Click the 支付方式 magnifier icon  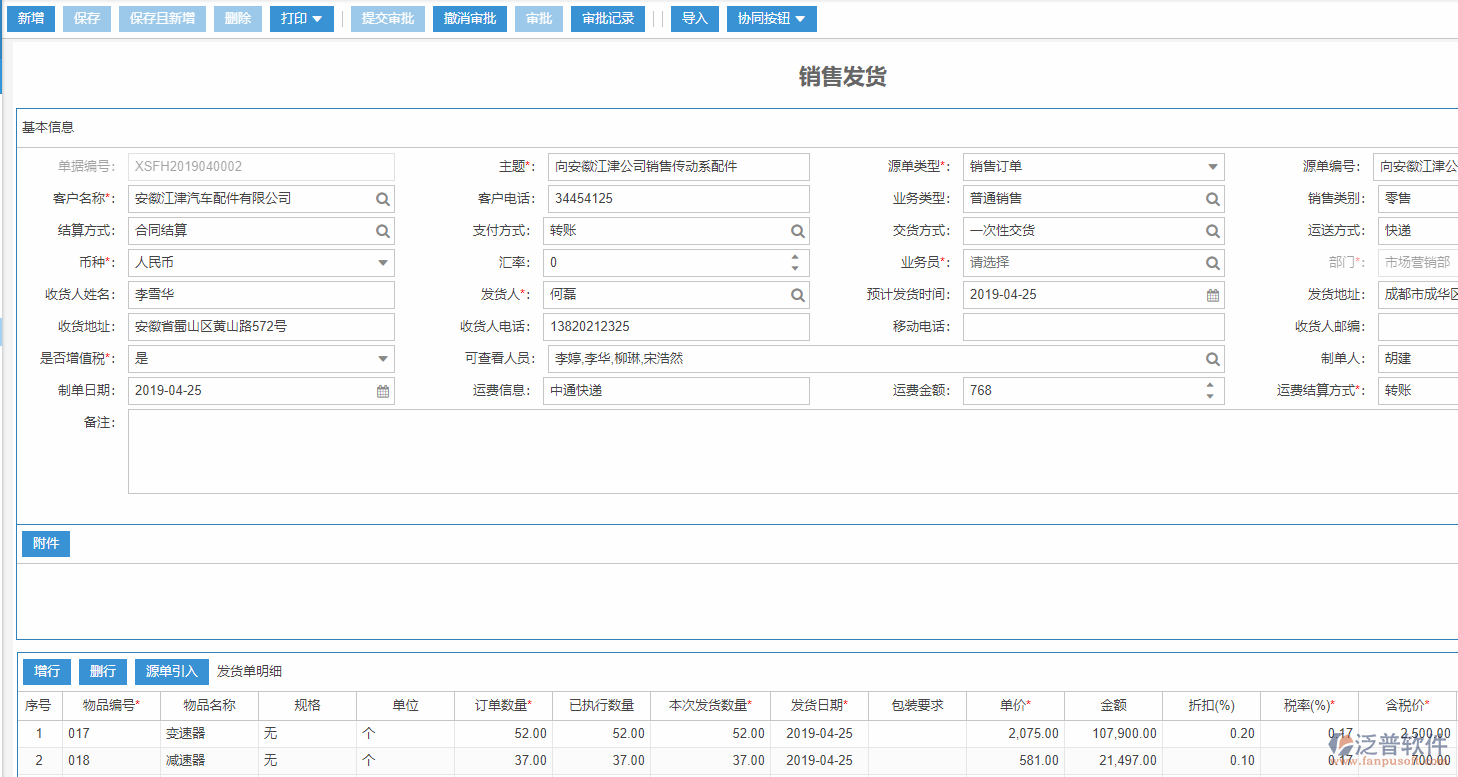[x=796, y=230]
